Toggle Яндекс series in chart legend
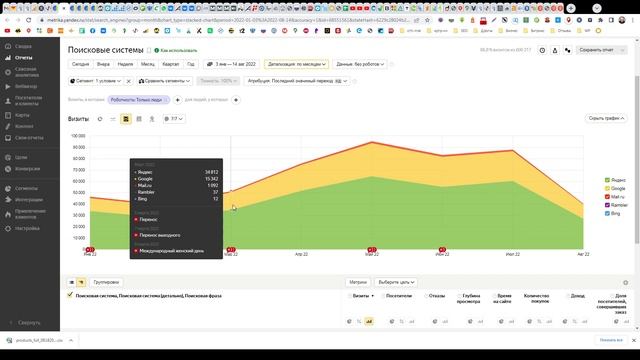The image size is (640, 360). coord(615,180)
